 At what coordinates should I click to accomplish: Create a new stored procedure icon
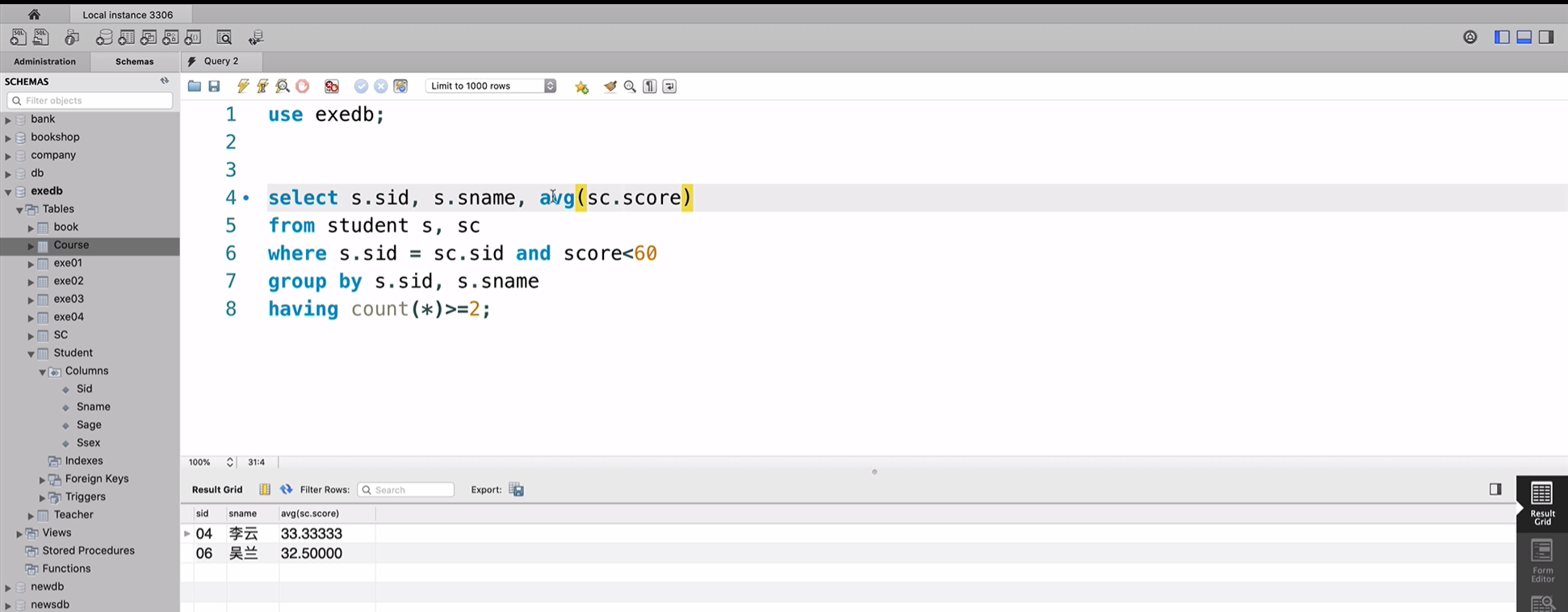(170, 37)
